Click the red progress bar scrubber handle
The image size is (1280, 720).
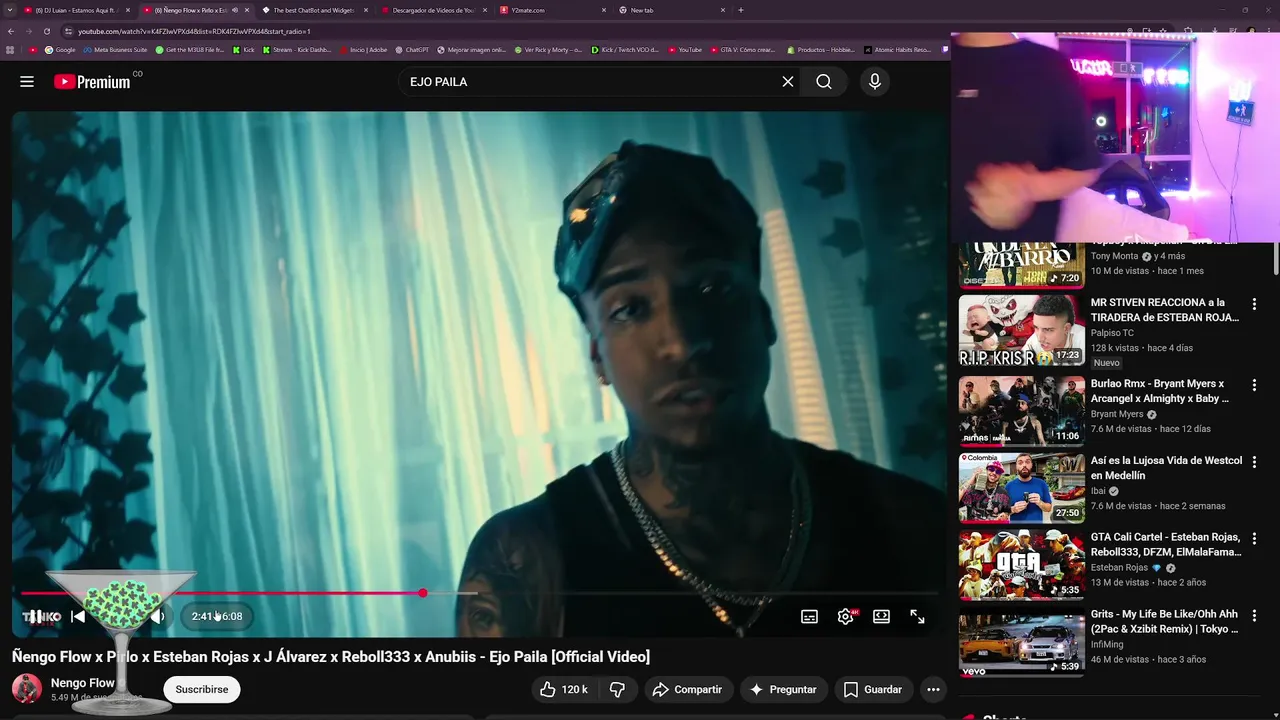(x=423, y=593)
